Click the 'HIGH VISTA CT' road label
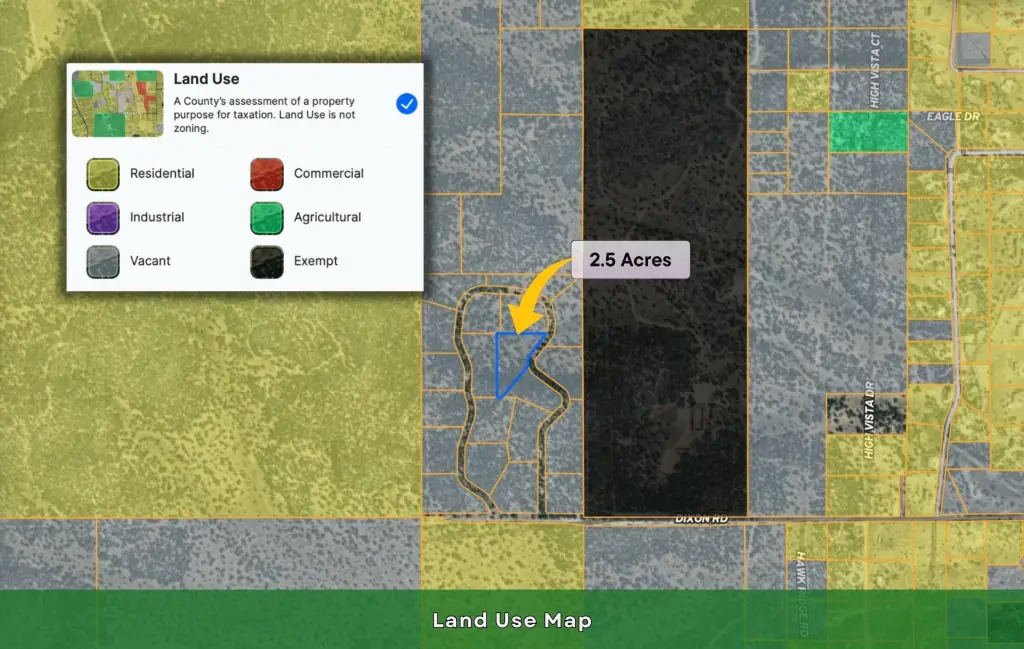This screenshot has width=1024, height=649. click(875, 71)
